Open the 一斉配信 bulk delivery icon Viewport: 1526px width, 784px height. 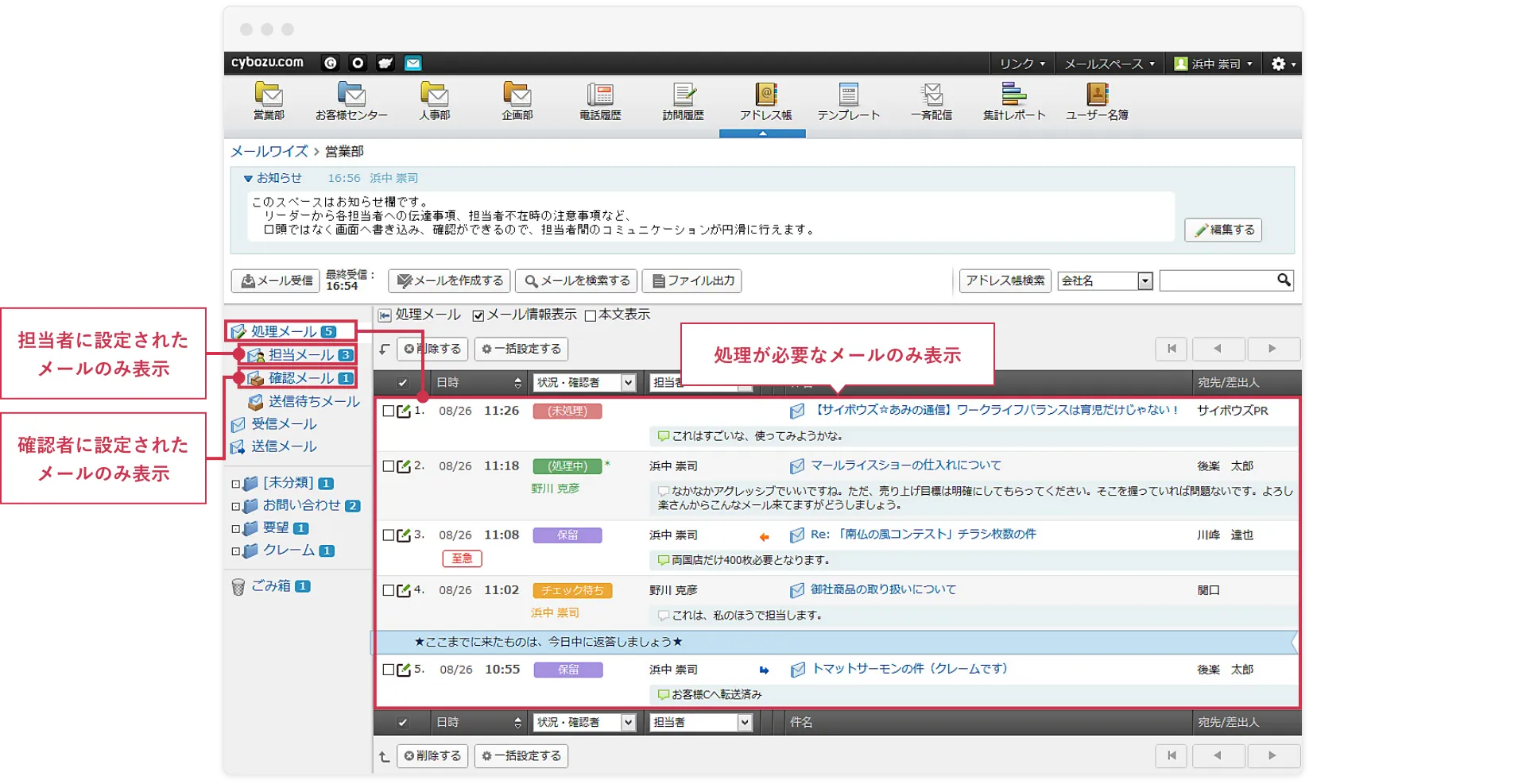tap(931, 95)
